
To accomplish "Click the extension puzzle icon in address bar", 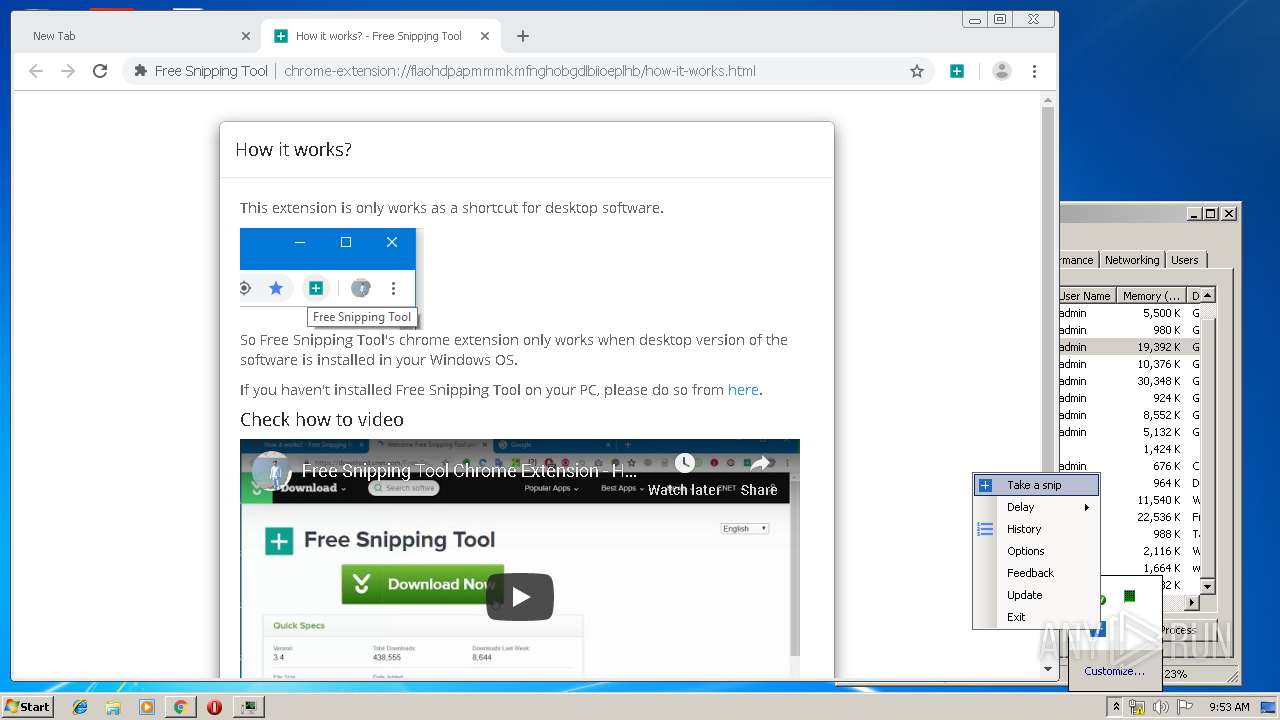I will [141, 71].
